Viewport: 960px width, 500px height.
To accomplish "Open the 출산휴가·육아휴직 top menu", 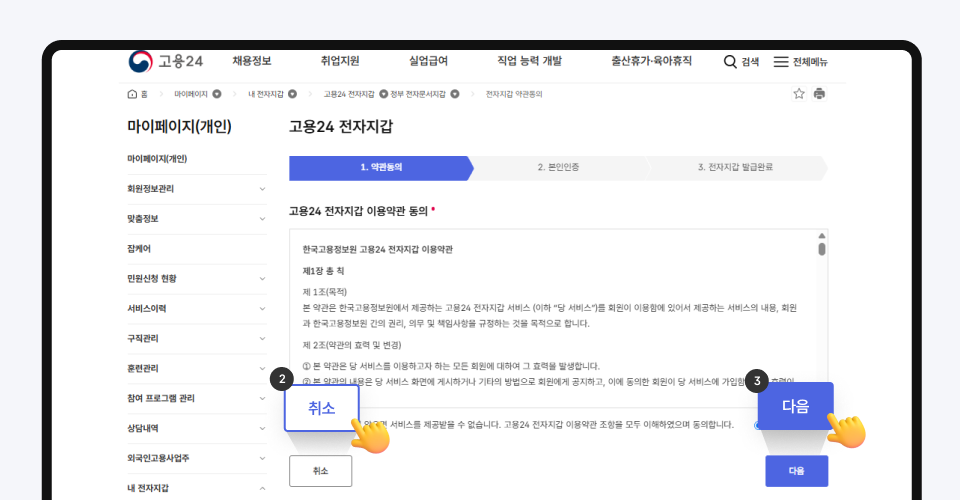I will click(x=651, y=61).
